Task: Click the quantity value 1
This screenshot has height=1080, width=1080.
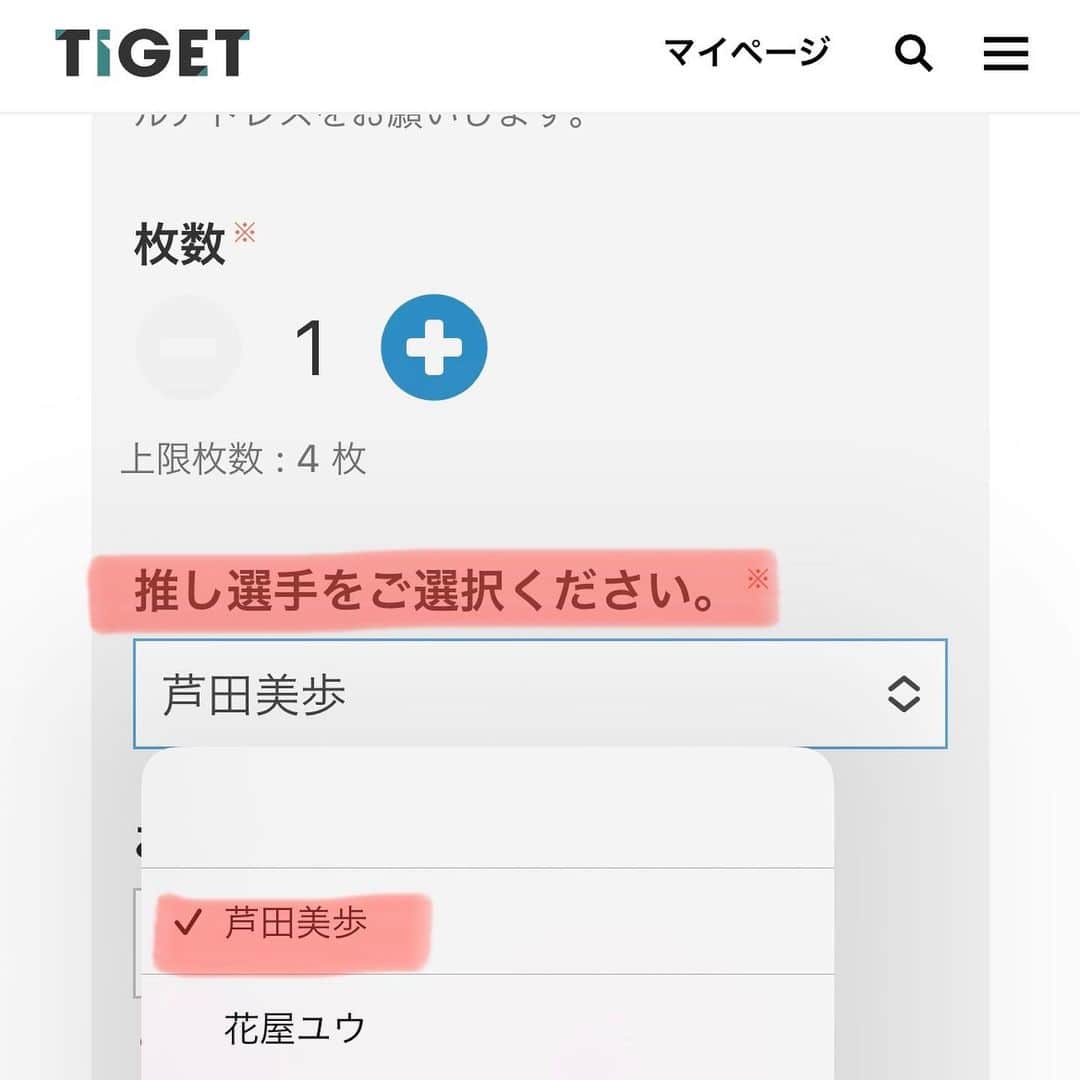Action: point(310,348)
